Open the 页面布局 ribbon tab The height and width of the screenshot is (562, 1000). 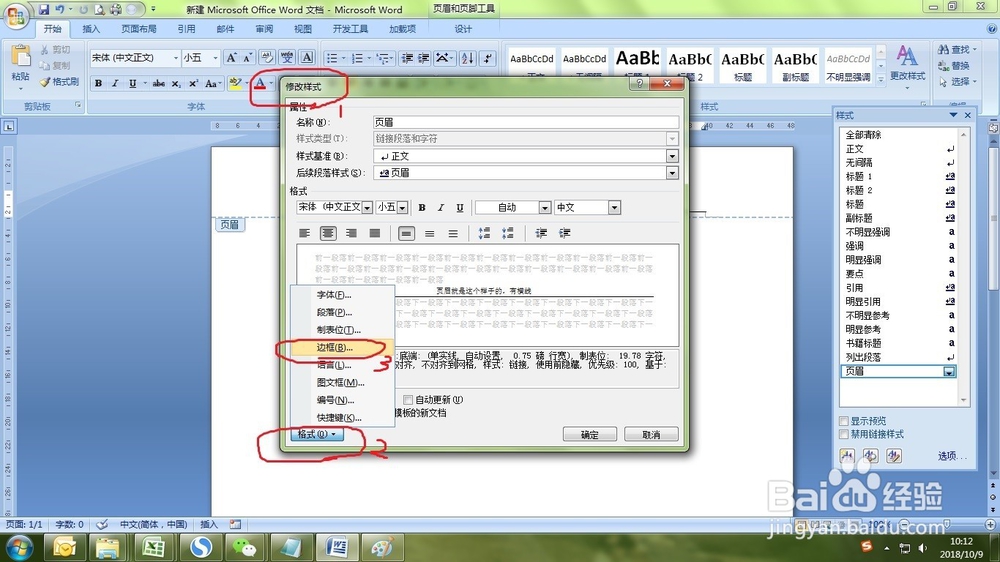[138, 29]
